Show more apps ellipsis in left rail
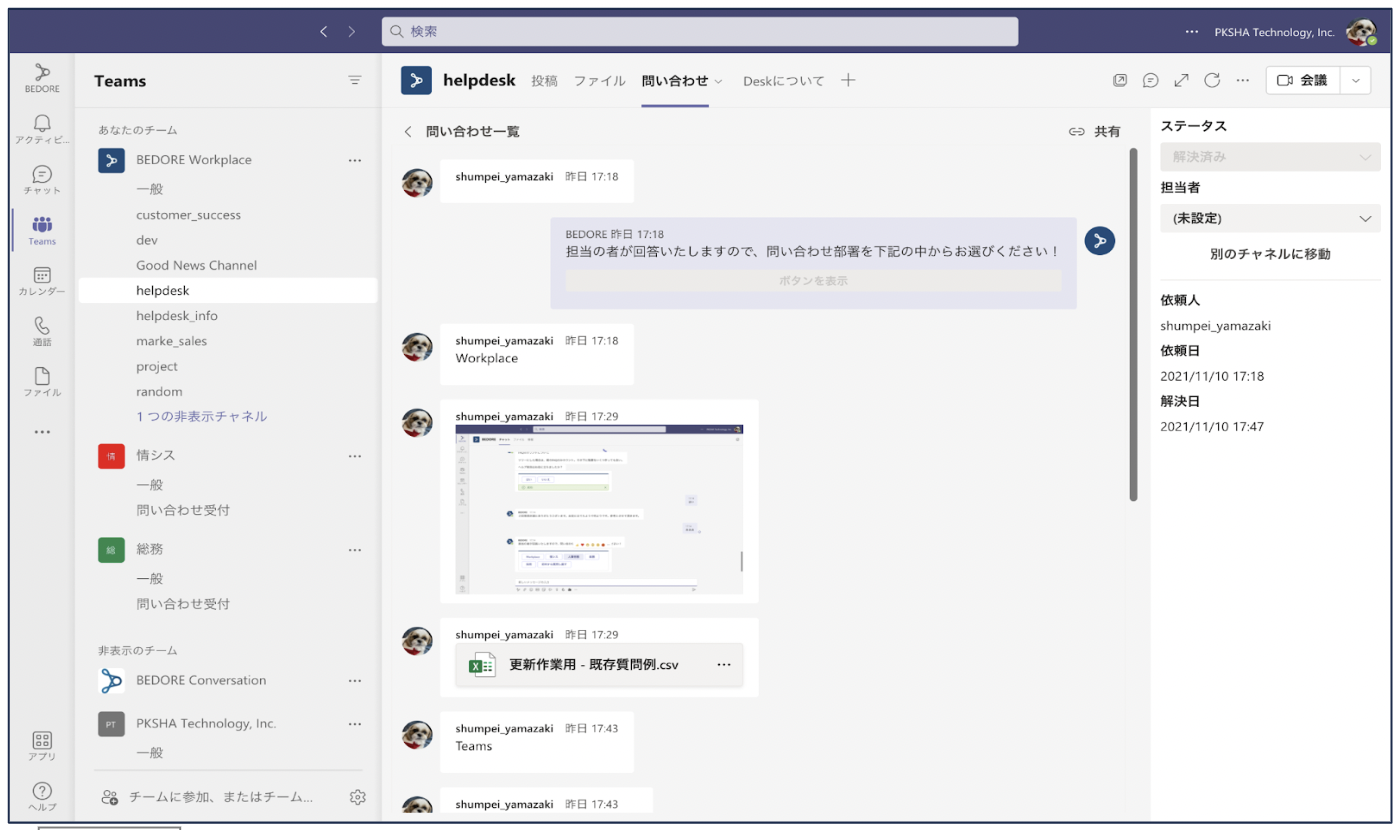 tap(42, 432)
